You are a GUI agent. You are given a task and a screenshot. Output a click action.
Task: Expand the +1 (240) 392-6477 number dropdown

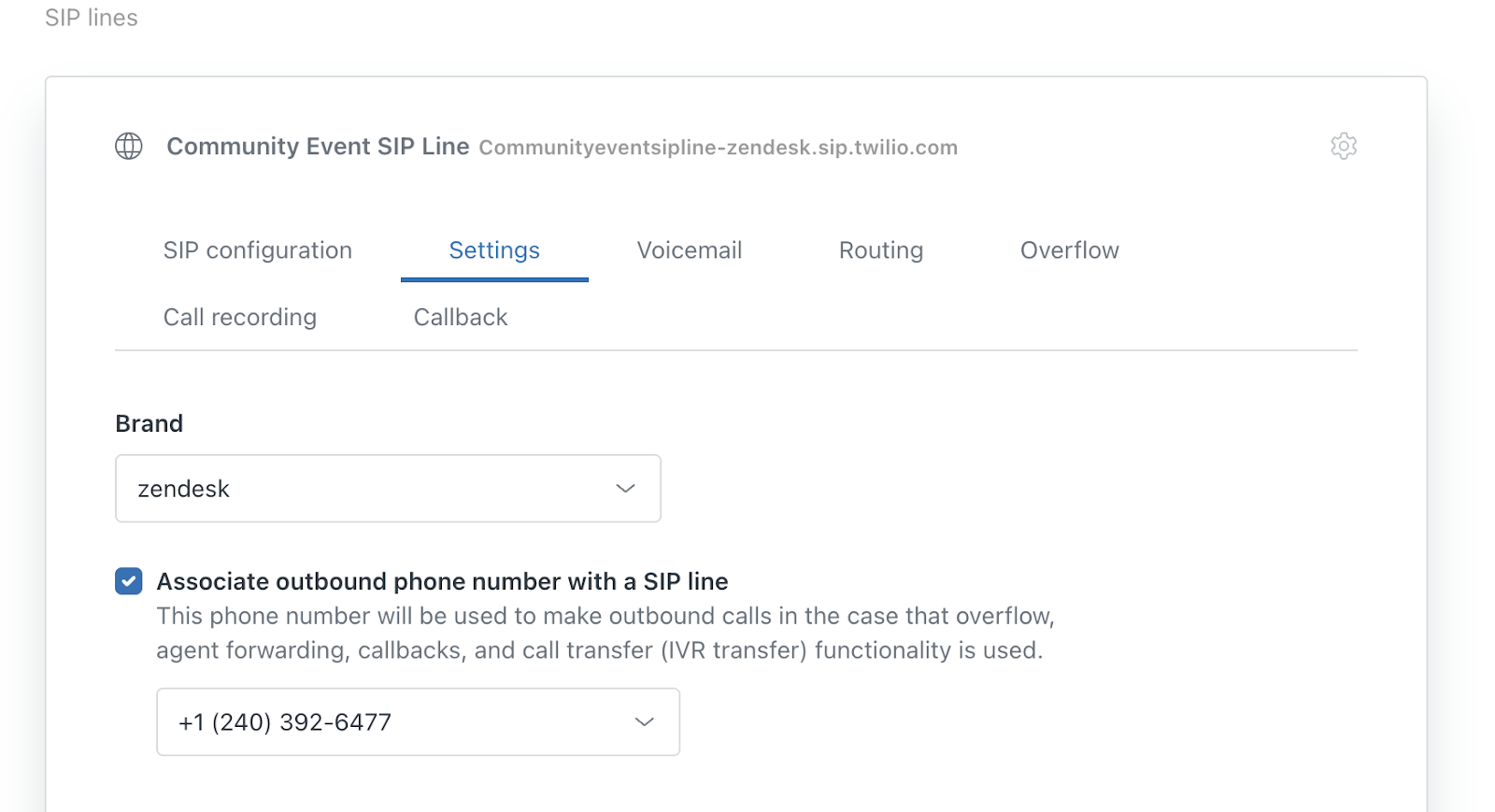click(418, 722)
